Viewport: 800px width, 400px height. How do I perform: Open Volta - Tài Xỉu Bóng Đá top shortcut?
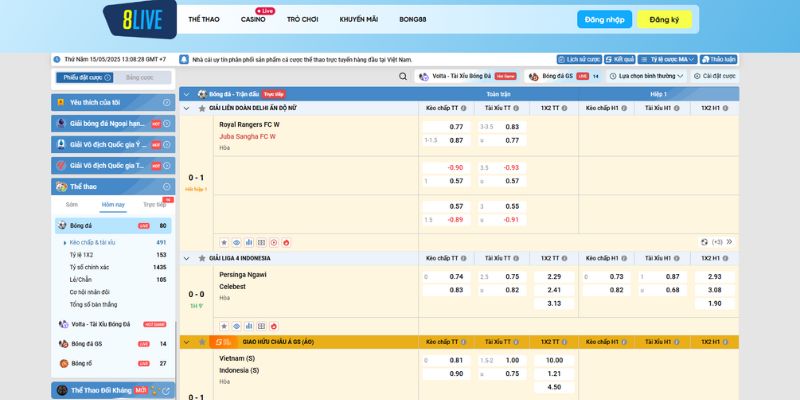(x=467, y=77)
